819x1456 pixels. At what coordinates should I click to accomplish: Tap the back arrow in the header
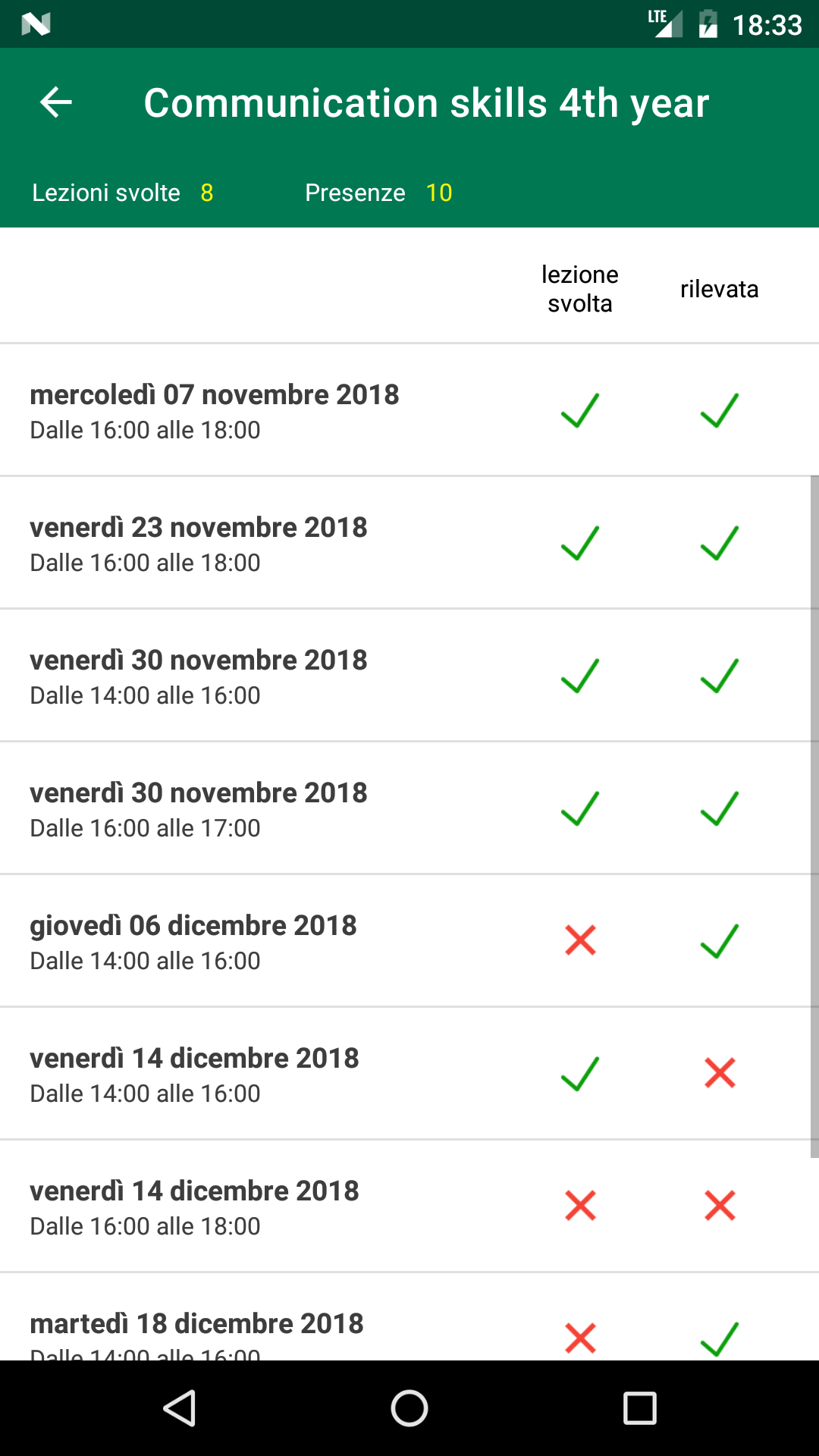pyautogui.click(x=56, y=102)
